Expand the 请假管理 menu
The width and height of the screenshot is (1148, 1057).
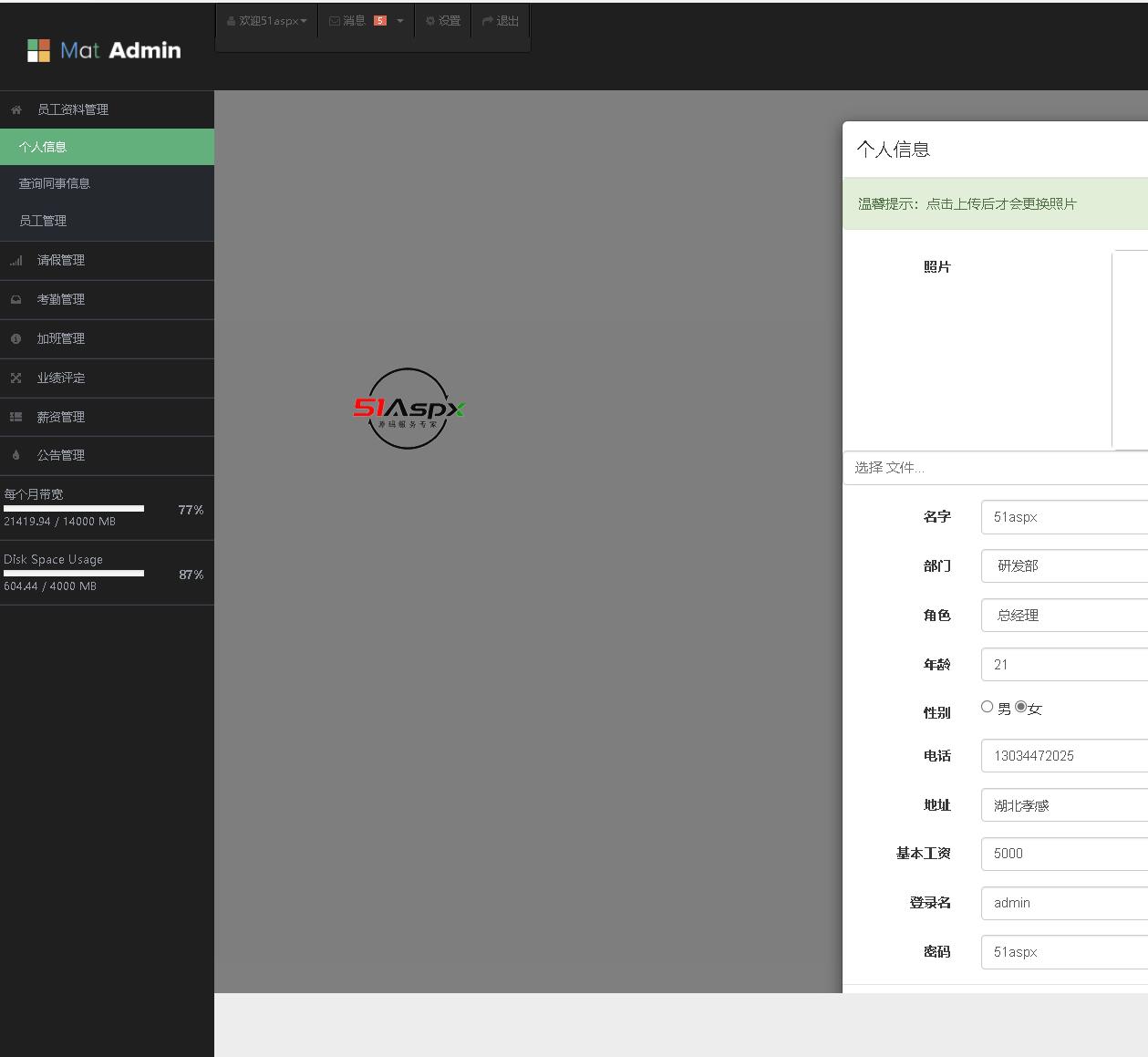tap(107, 261)
